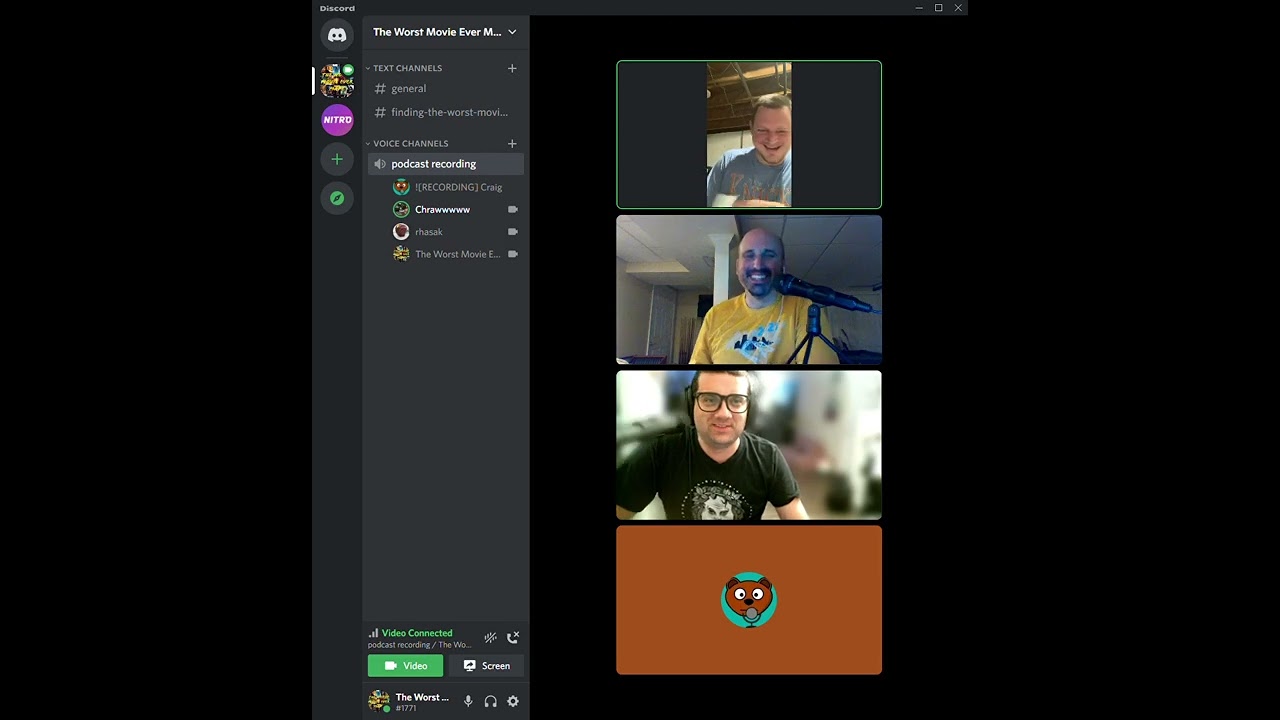Click rhasak avatar in voice list
Screen dimensions: 1280x720
click(x=401, y=231)
